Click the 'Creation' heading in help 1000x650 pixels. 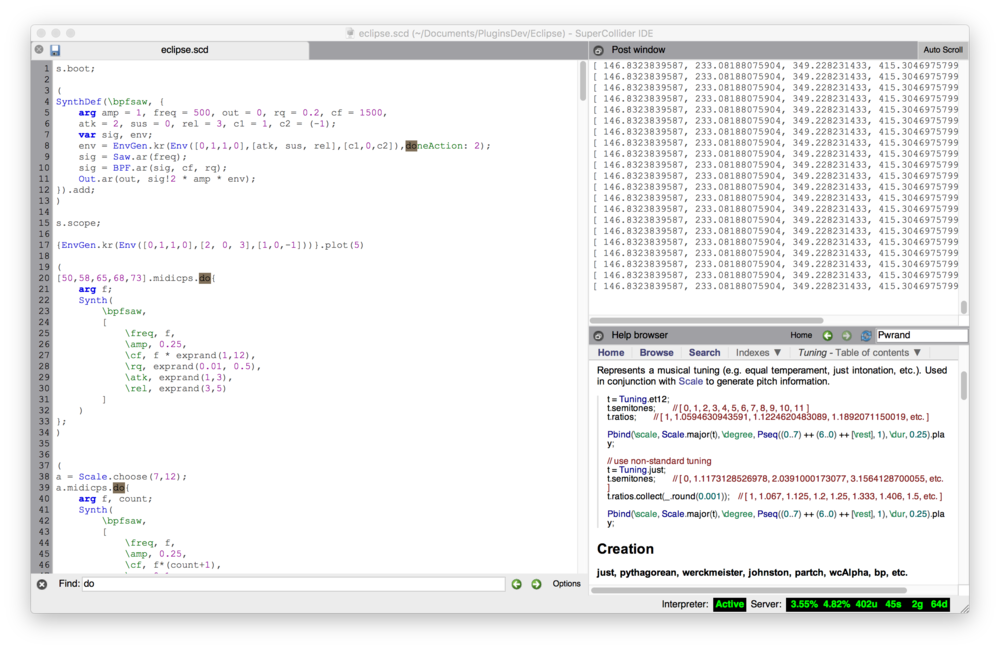pyautogui.click(x=625, y=549)
